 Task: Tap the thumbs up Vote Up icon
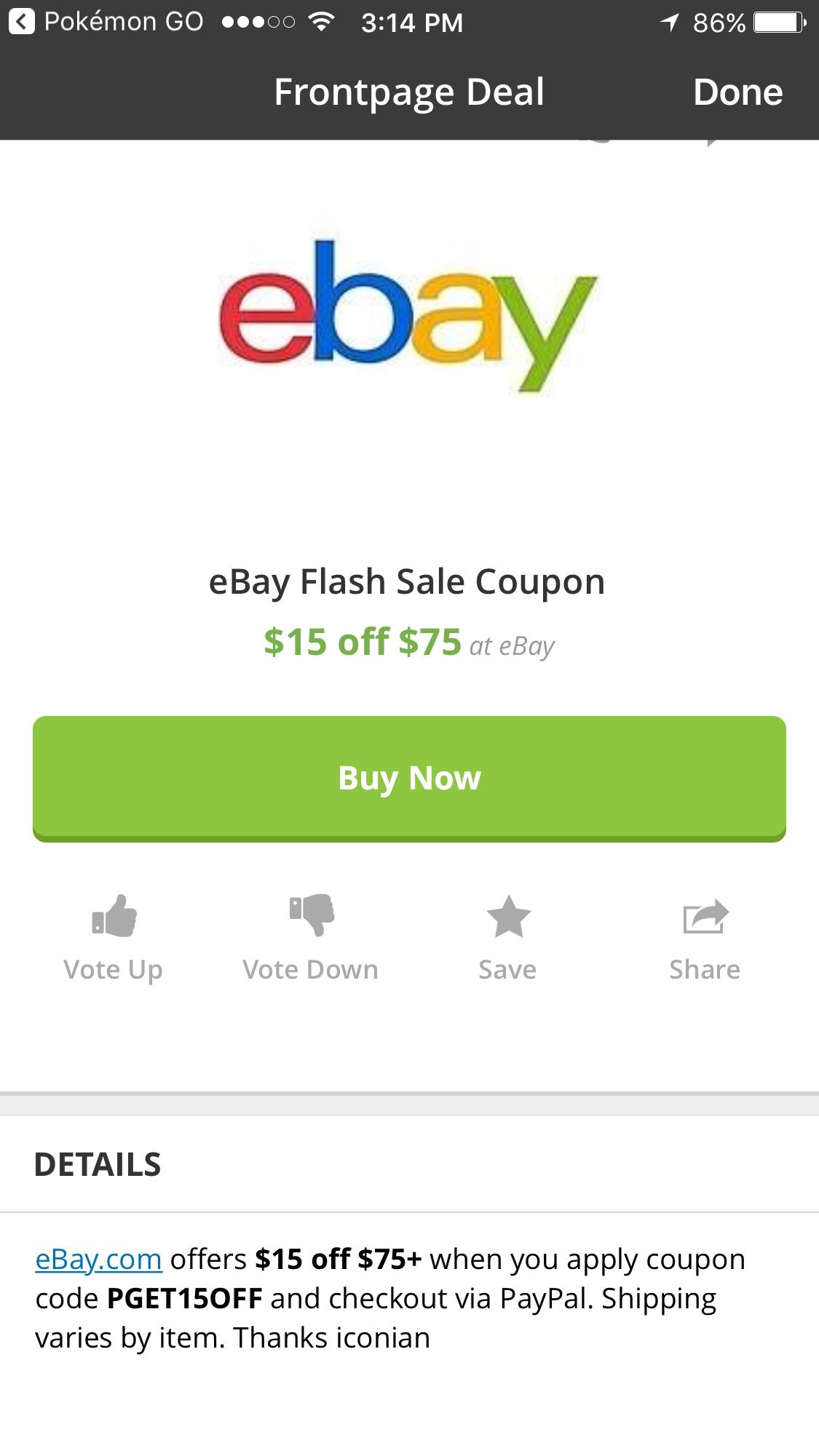pos(114,915)
